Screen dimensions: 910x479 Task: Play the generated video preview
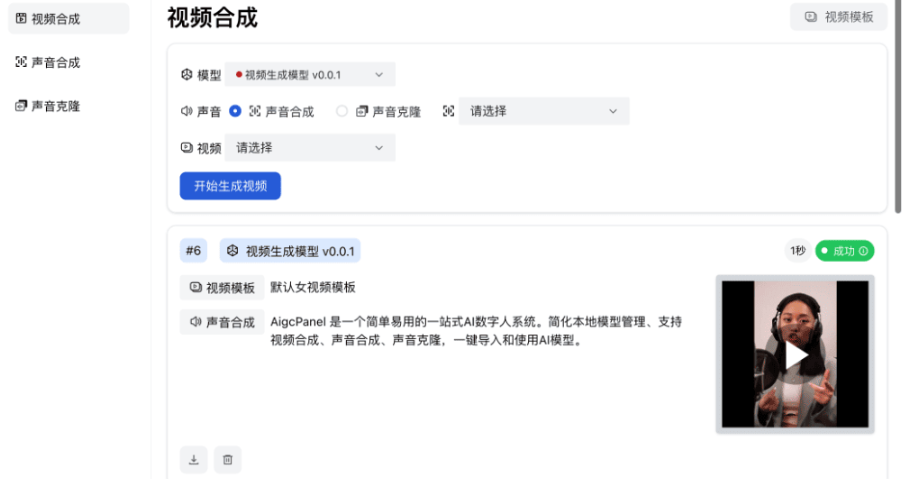(x=795, y=354)
